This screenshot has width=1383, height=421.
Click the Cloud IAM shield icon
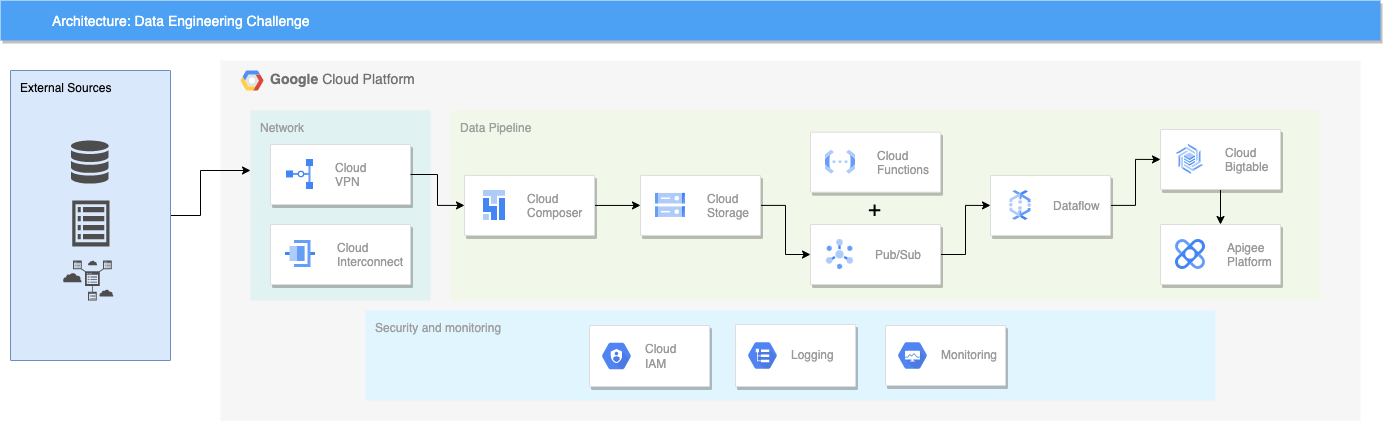click(x=615, y=355)
